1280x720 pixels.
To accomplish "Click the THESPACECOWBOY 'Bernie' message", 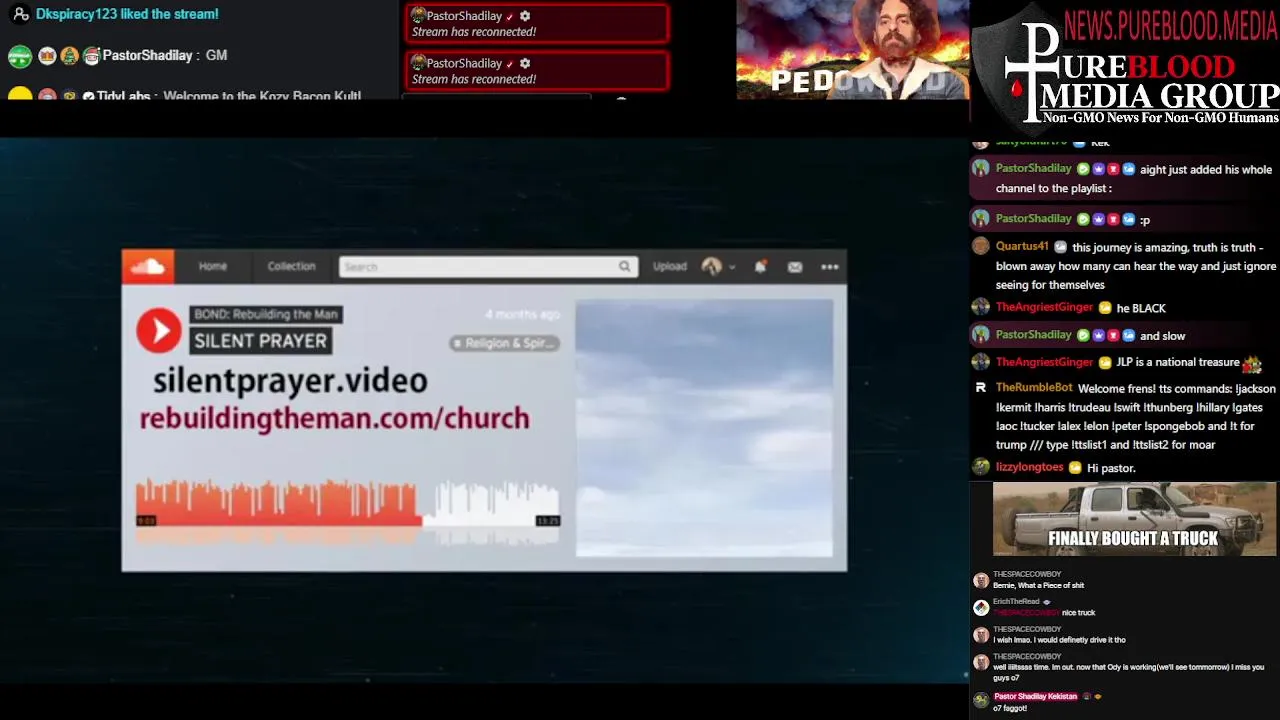I will point(1038,586).
